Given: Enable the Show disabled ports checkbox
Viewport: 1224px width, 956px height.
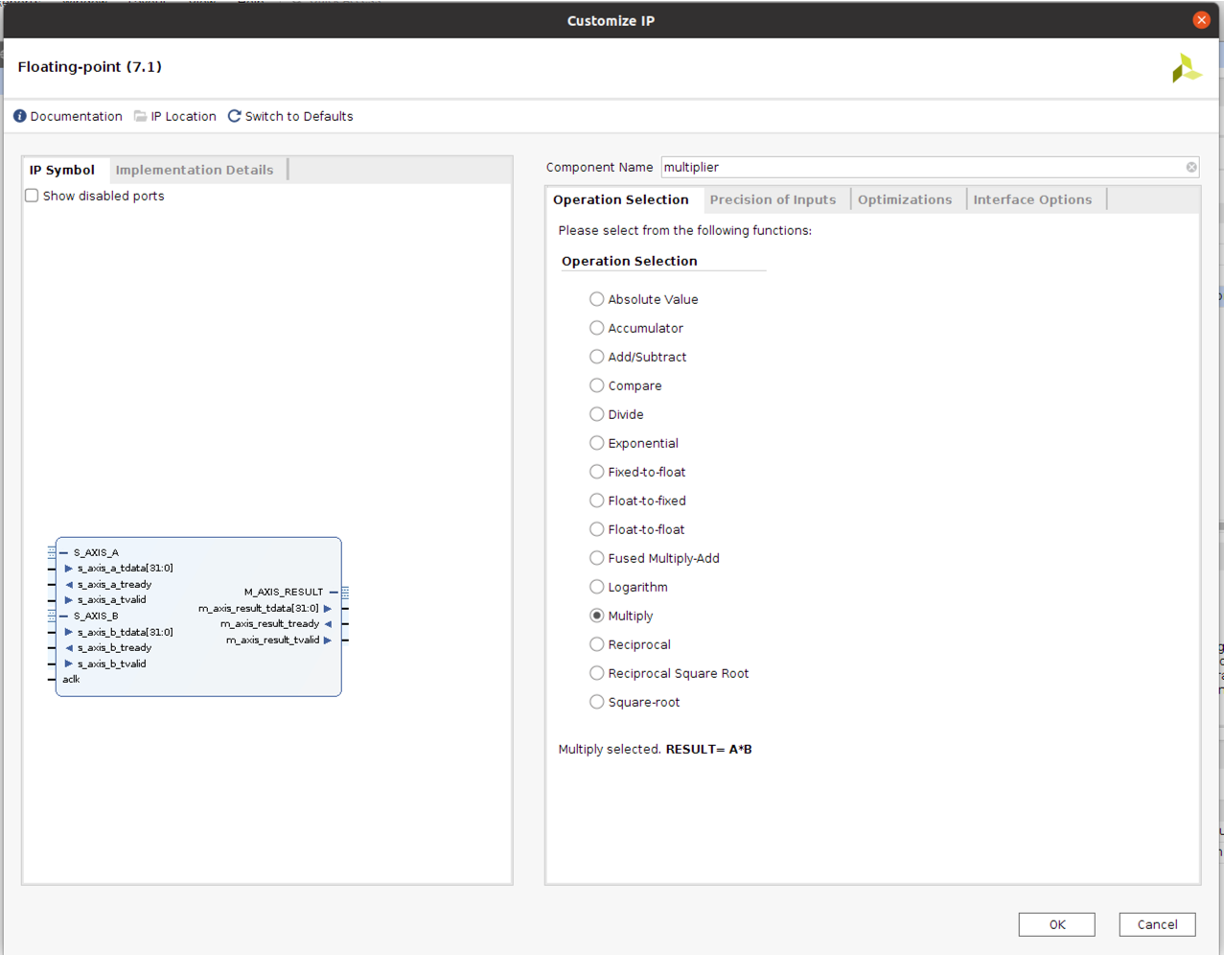Looking at the screenshot, I should pyautogui.click(x=32, y=196).
